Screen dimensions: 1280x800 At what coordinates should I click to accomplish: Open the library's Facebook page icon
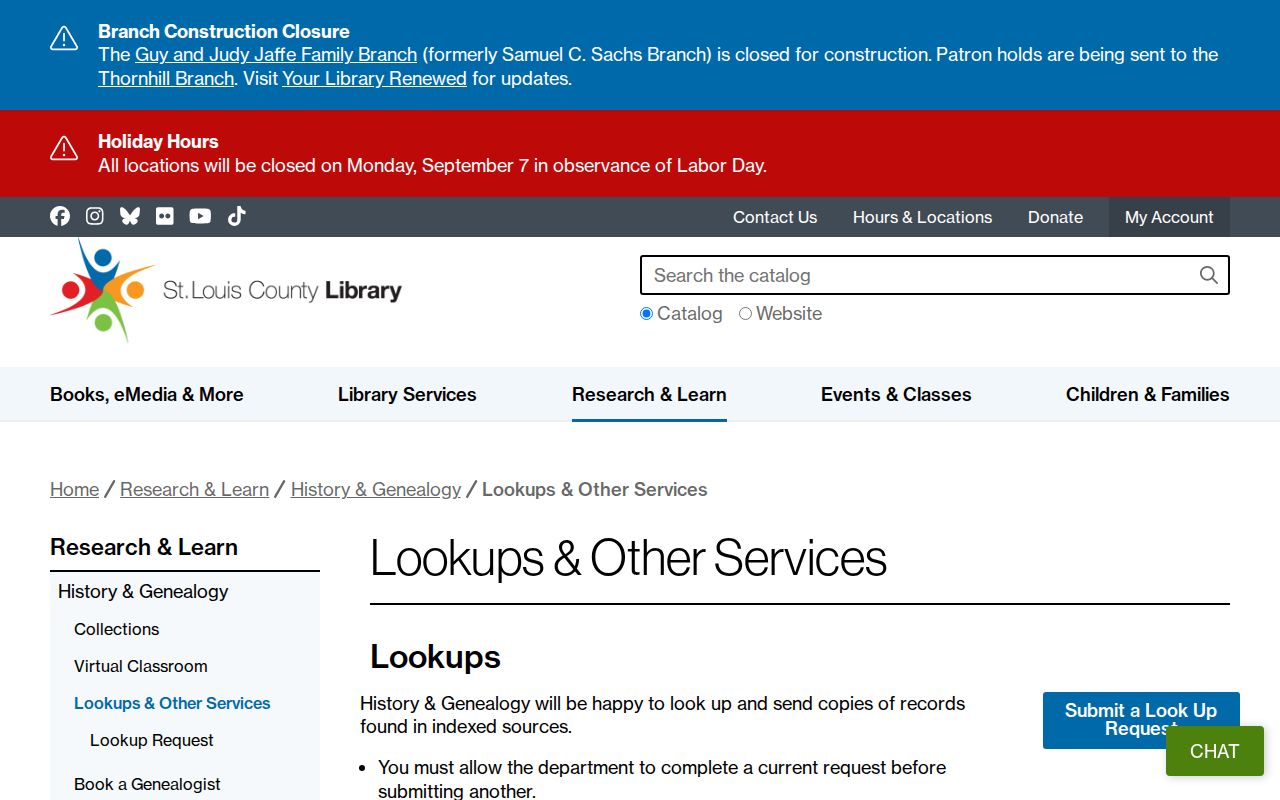[60, 216]
